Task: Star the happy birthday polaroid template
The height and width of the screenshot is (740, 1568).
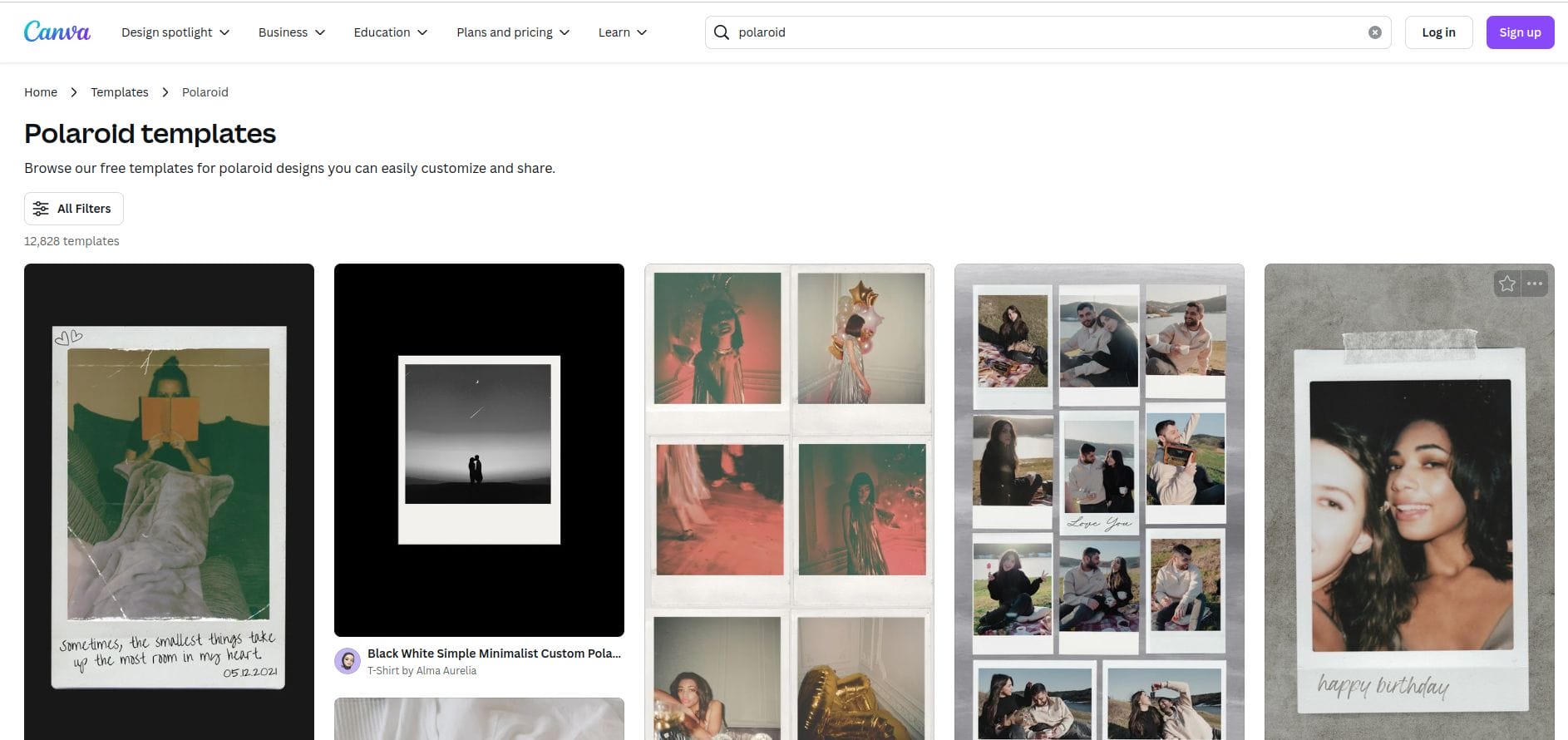Action: [1506, 284]
